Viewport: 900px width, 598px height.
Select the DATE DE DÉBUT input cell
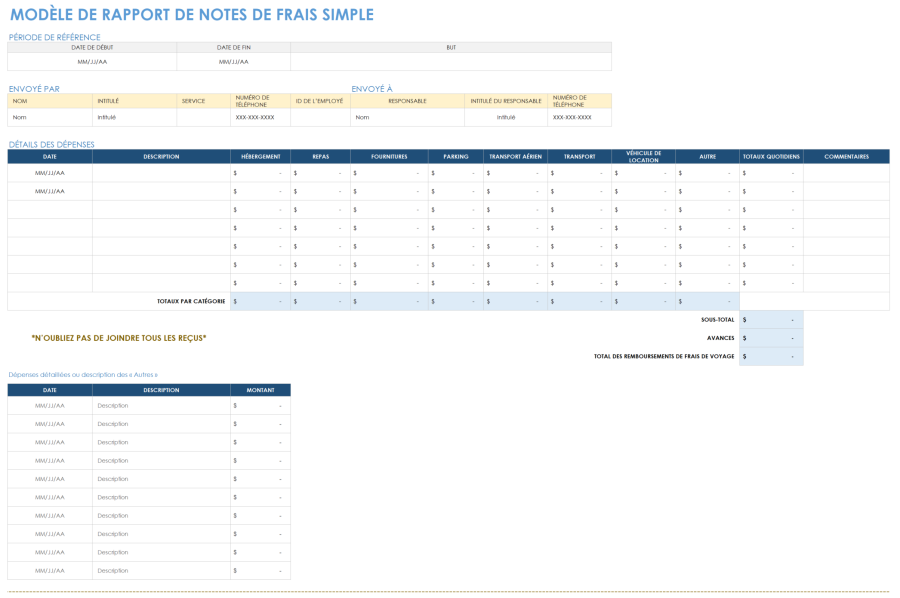(x=90, y=60)
